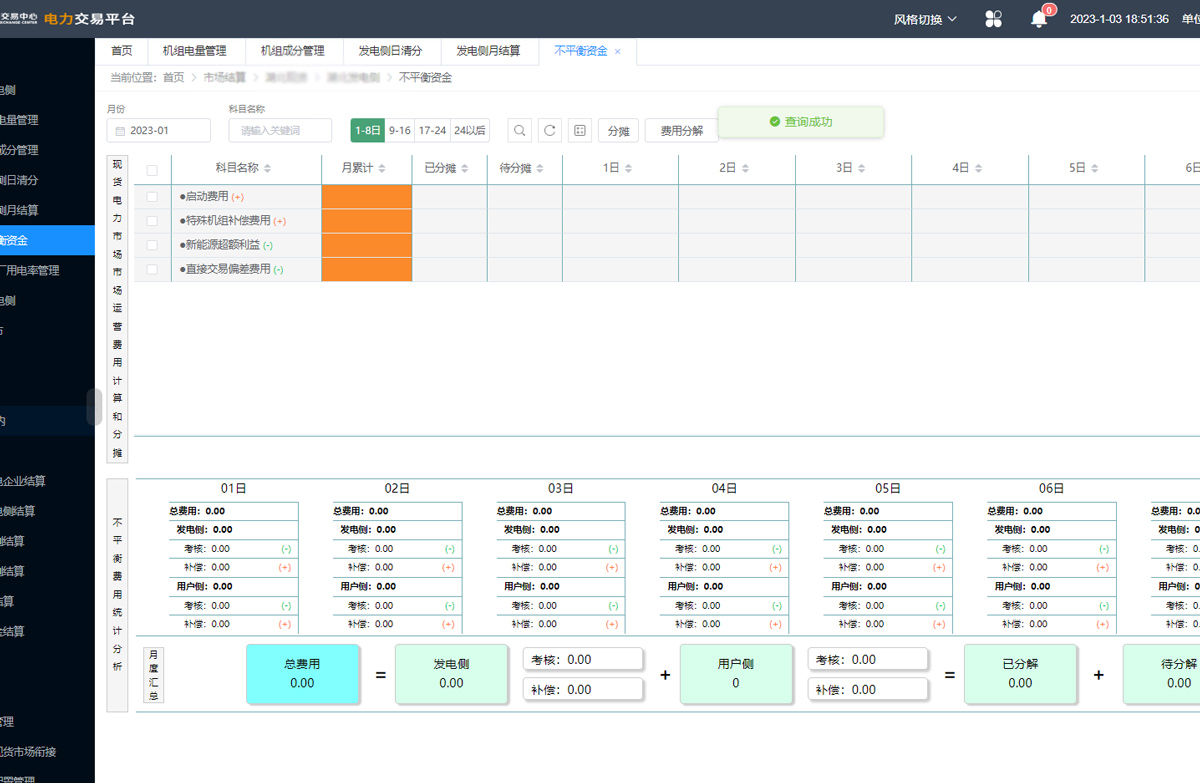Check the 新能源超额利益 row checkbox
This screenshot has height=783, width=1200.
(152, 245)
